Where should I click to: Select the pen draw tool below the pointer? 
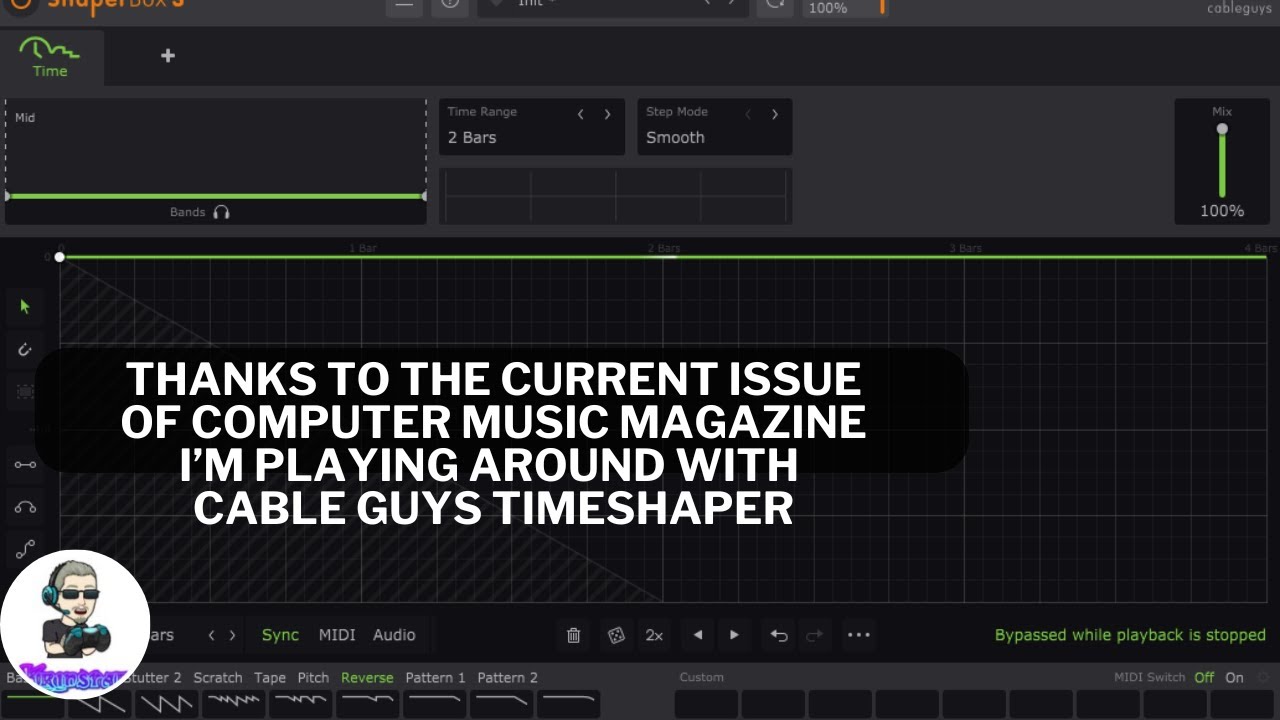point(26,350)
